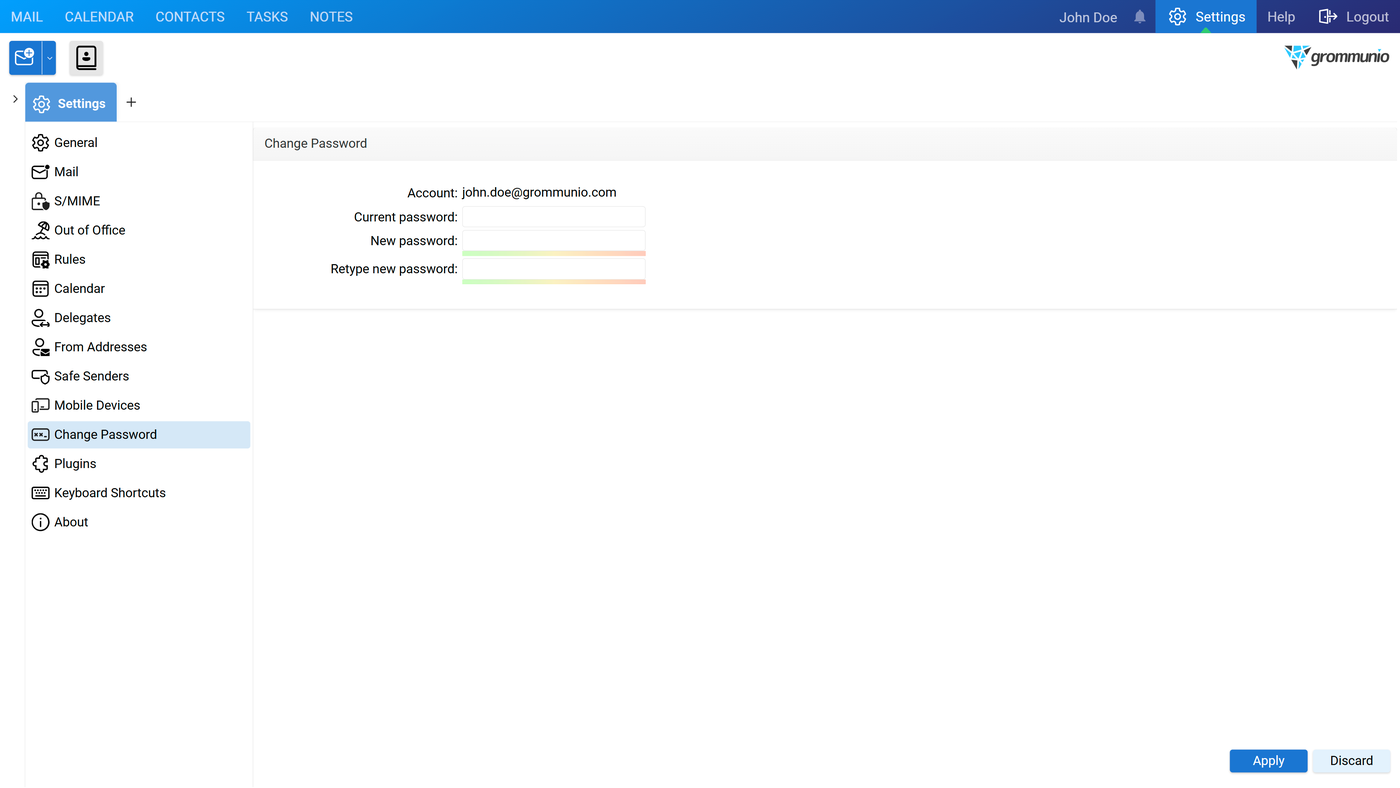This screenshot has width=1400, height=788.
Task: Click the Settings gear icon in top bar
Action: pyautogui.click(x=1177, y=17)
